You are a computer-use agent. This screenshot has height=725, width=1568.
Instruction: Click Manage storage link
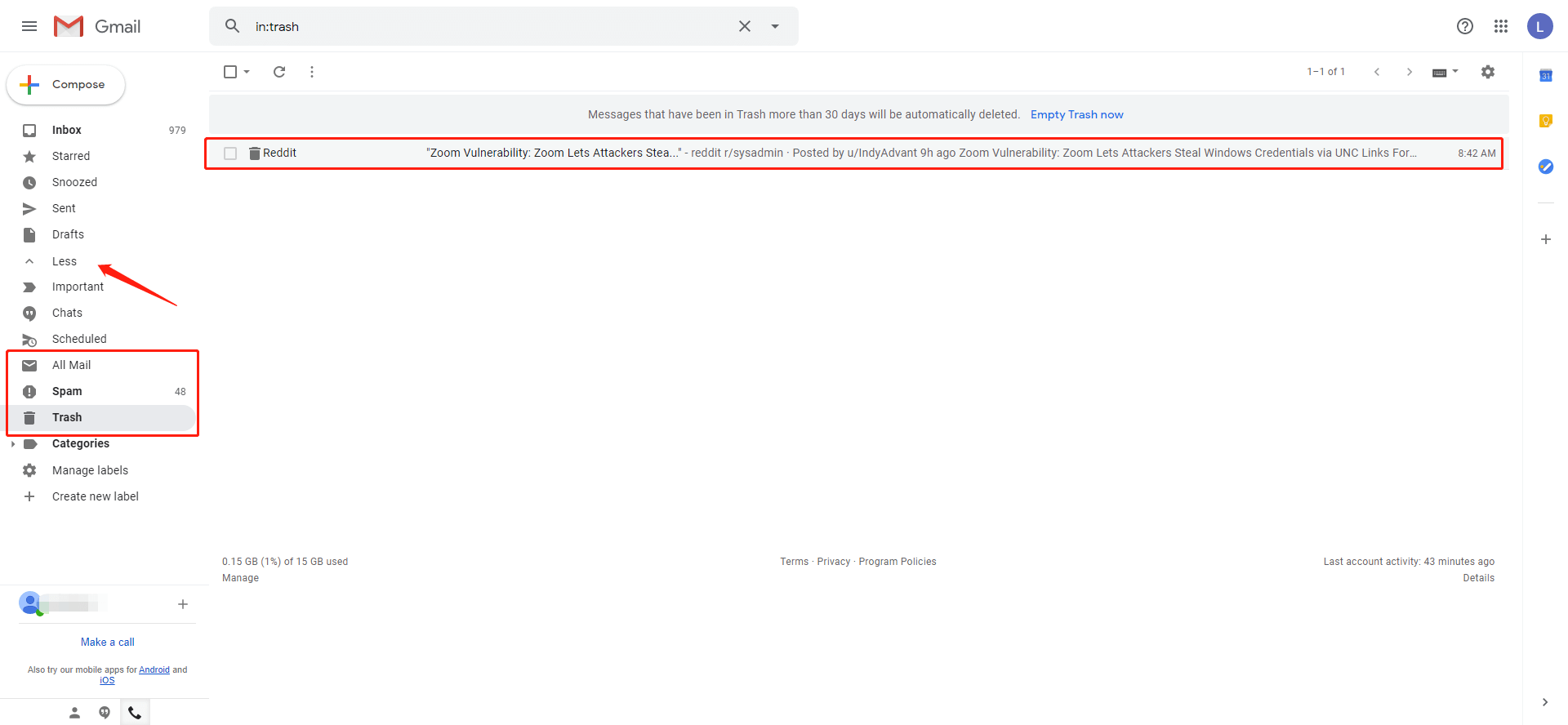[240, 578]
